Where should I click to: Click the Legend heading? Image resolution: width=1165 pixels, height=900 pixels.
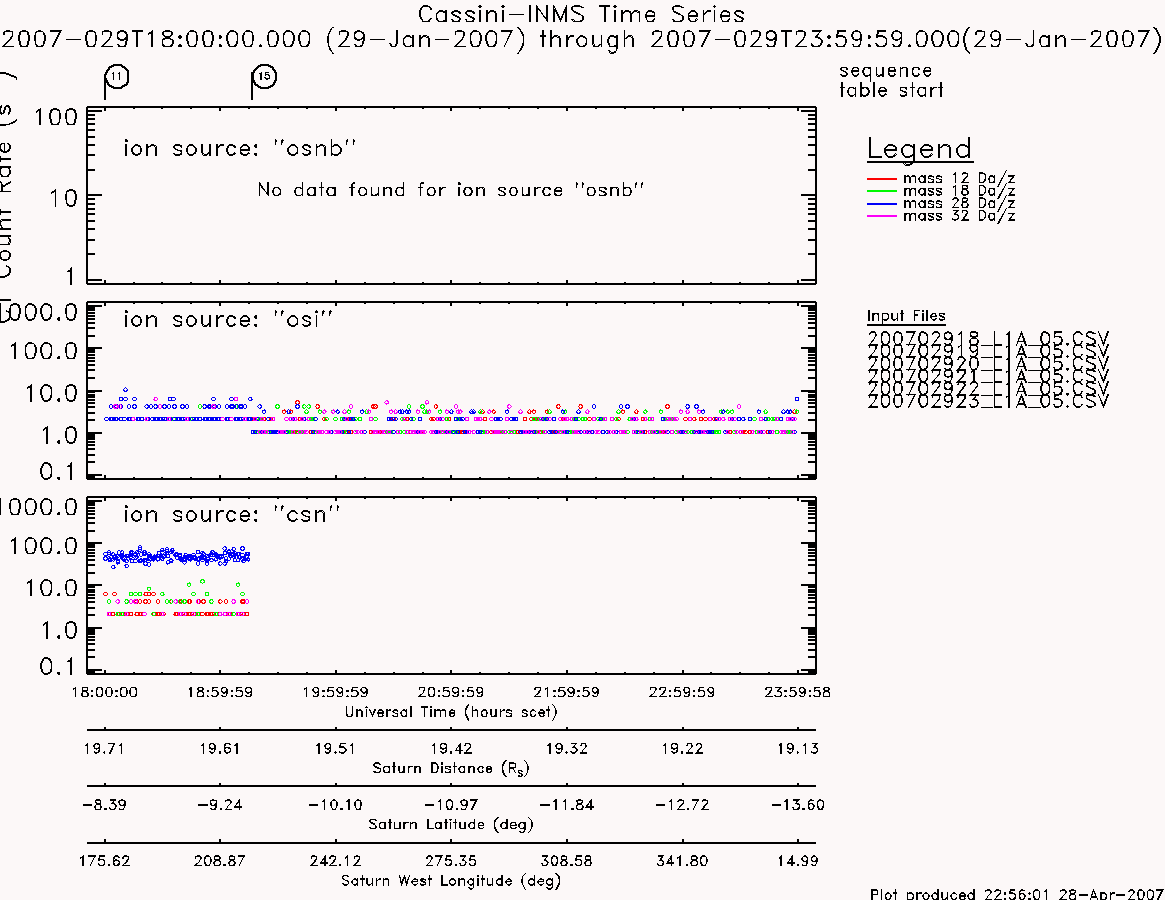(920, 149)
